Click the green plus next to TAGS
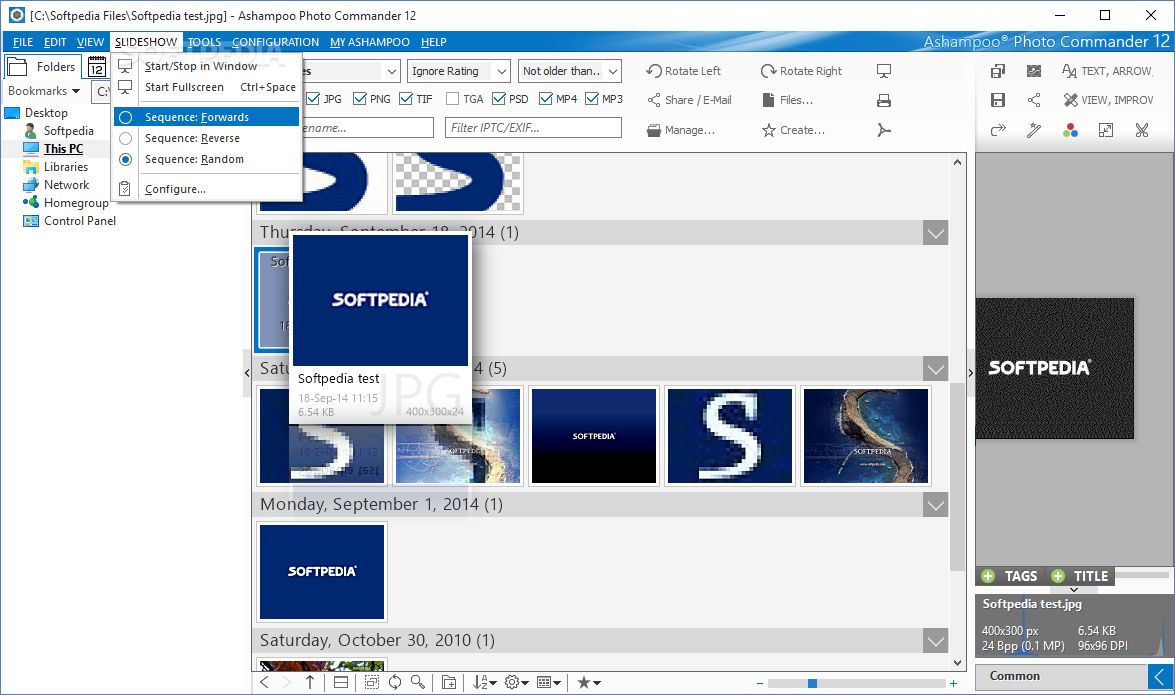 coord(988,576)
